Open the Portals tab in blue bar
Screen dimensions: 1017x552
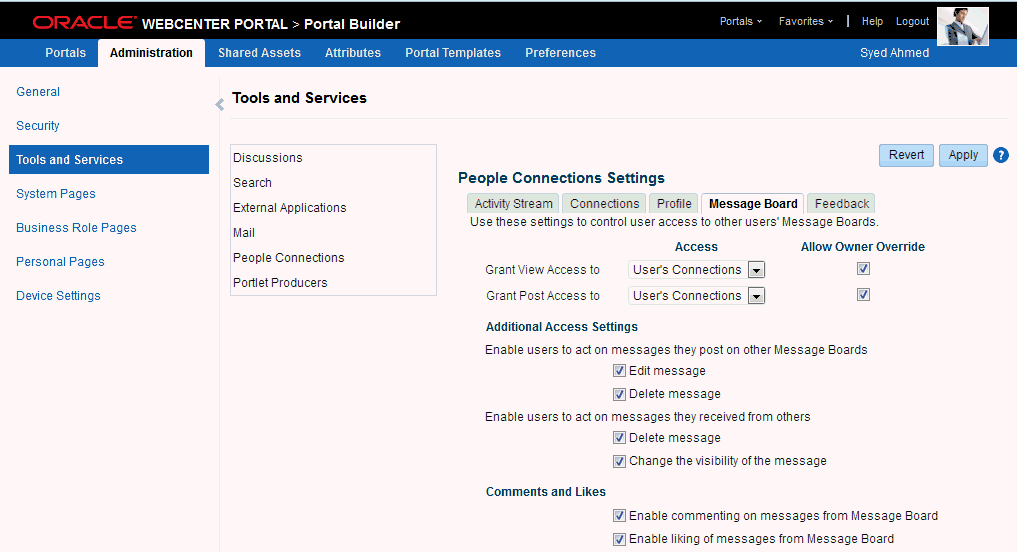coord(66,53)
